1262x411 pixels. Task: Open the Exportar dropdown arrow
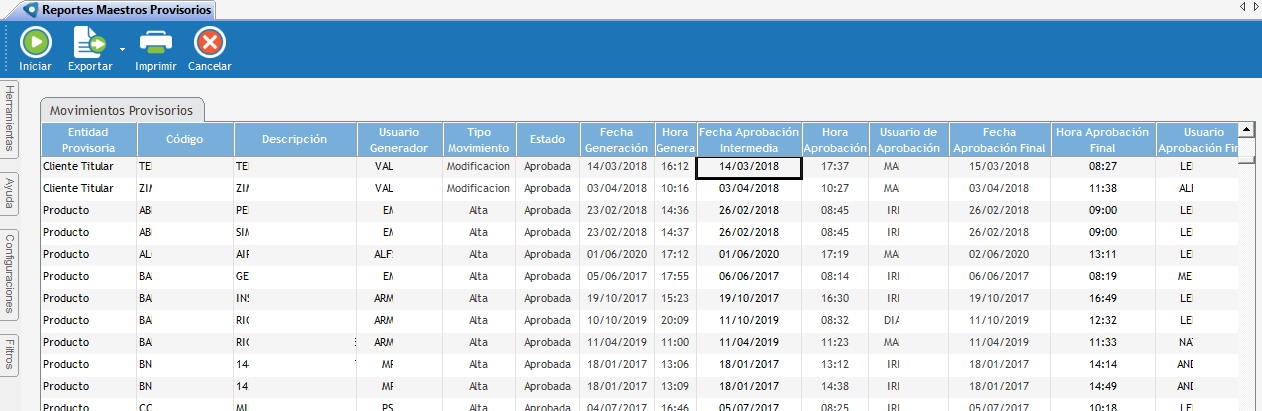pyautogui.click(x=122, y=48)
